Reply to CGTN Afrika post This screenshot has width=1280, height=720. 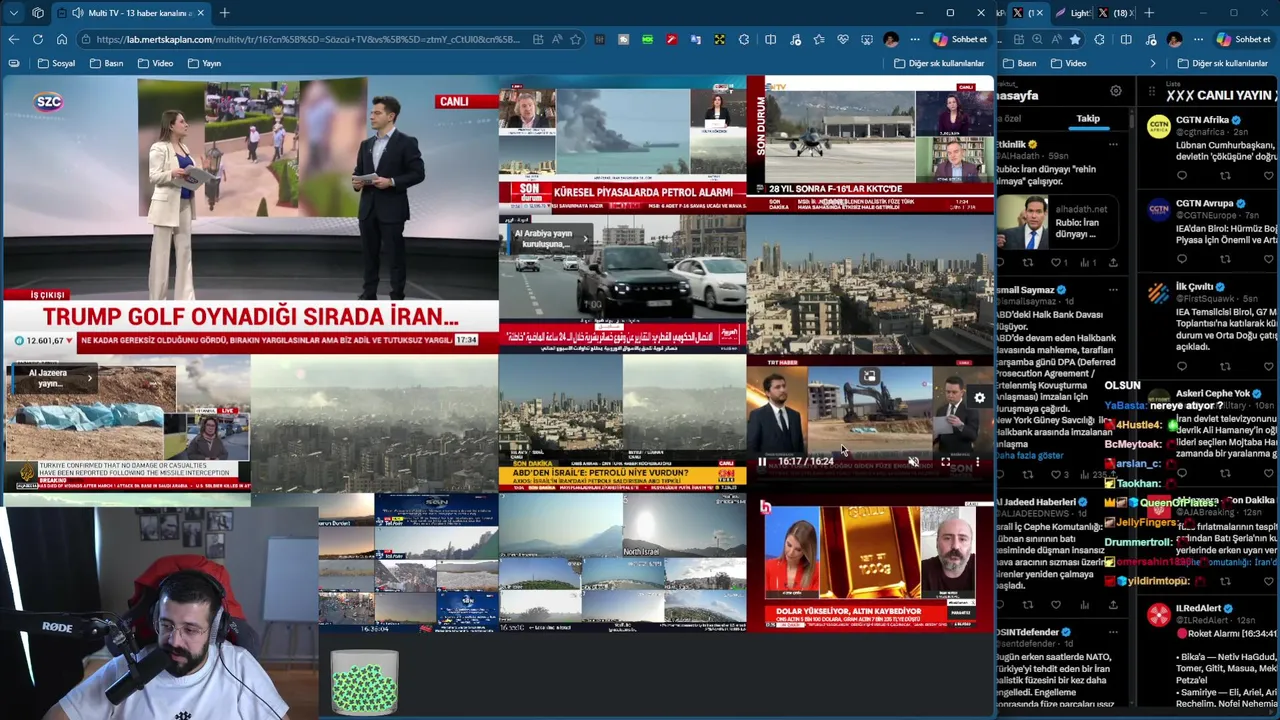pos(1182,176)
